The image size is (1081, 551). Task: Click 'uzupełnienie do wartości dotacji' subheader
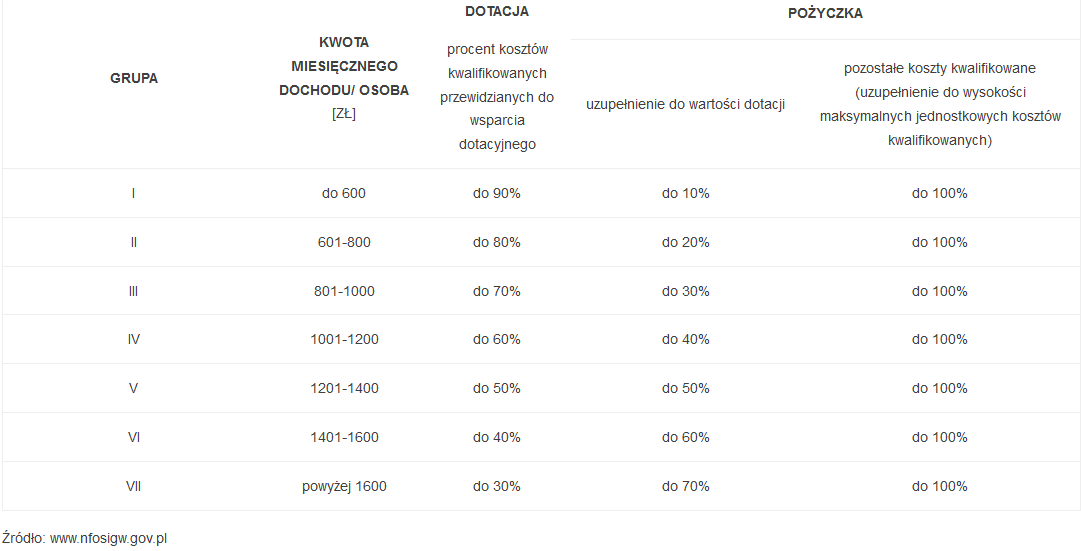[x=685, y=105]
